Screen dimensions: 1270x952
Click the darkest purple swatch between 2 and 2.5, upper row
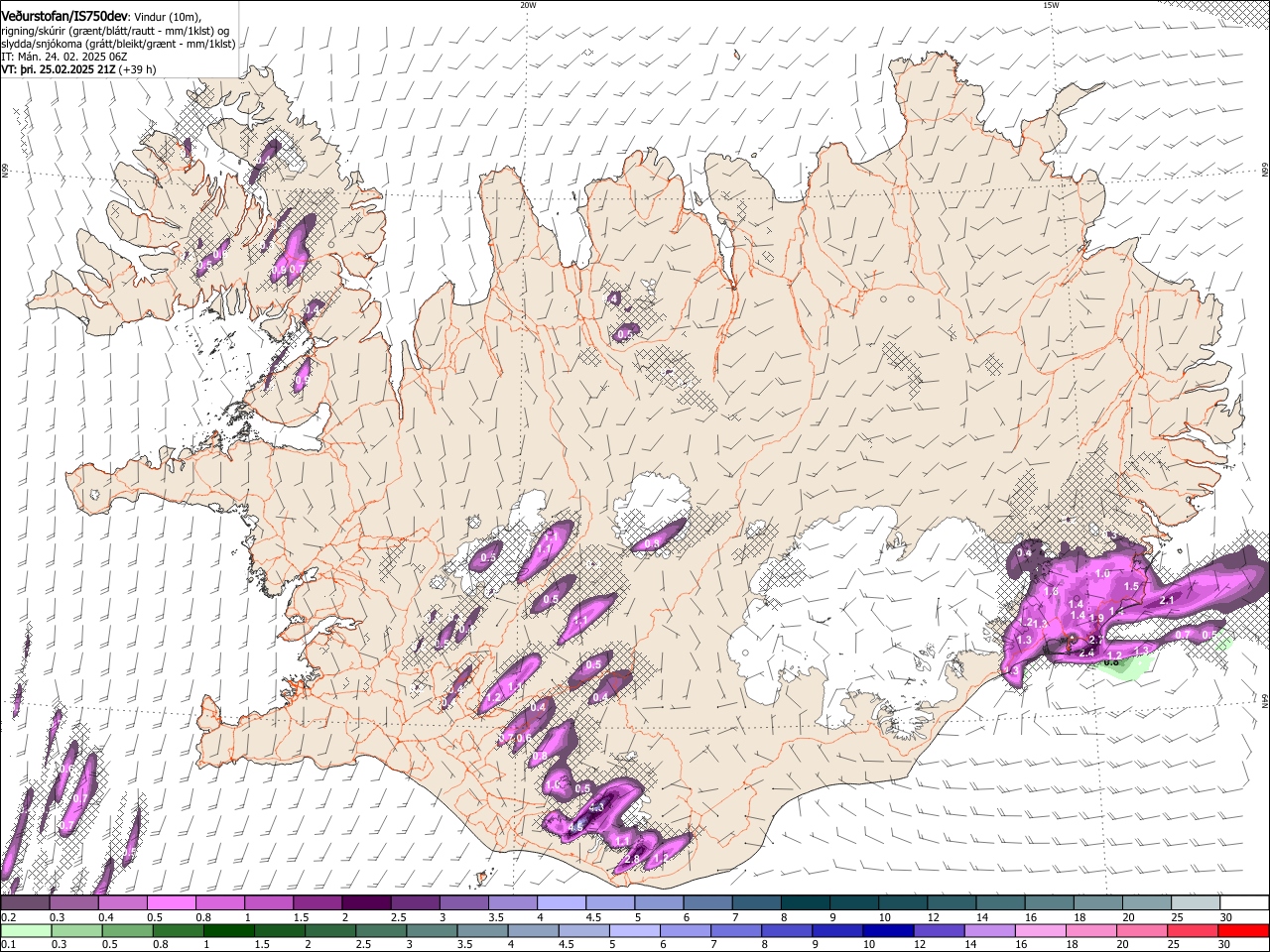point(365,903)
